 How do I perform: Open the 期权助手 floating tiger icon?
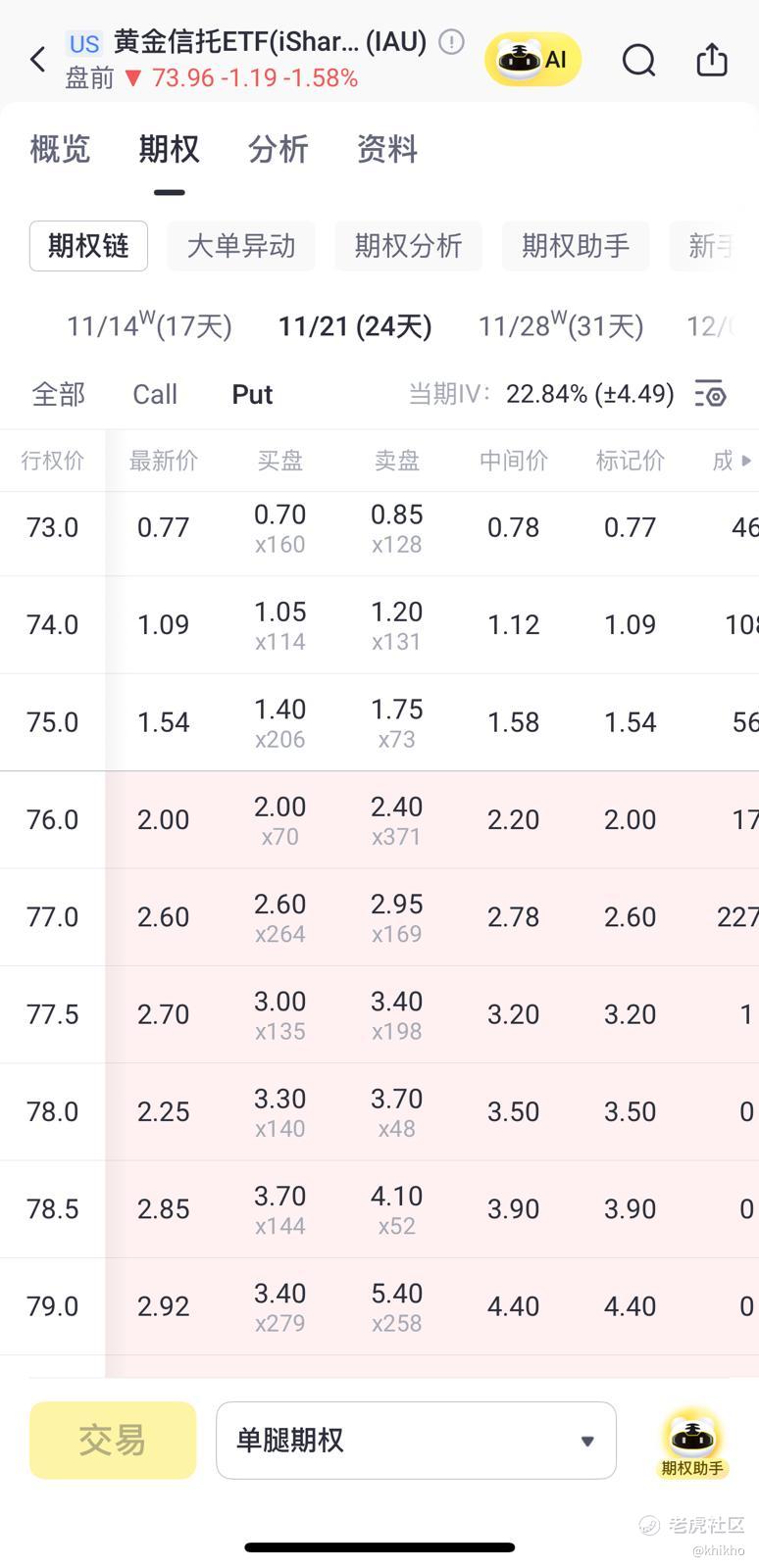coord(692,1442)
